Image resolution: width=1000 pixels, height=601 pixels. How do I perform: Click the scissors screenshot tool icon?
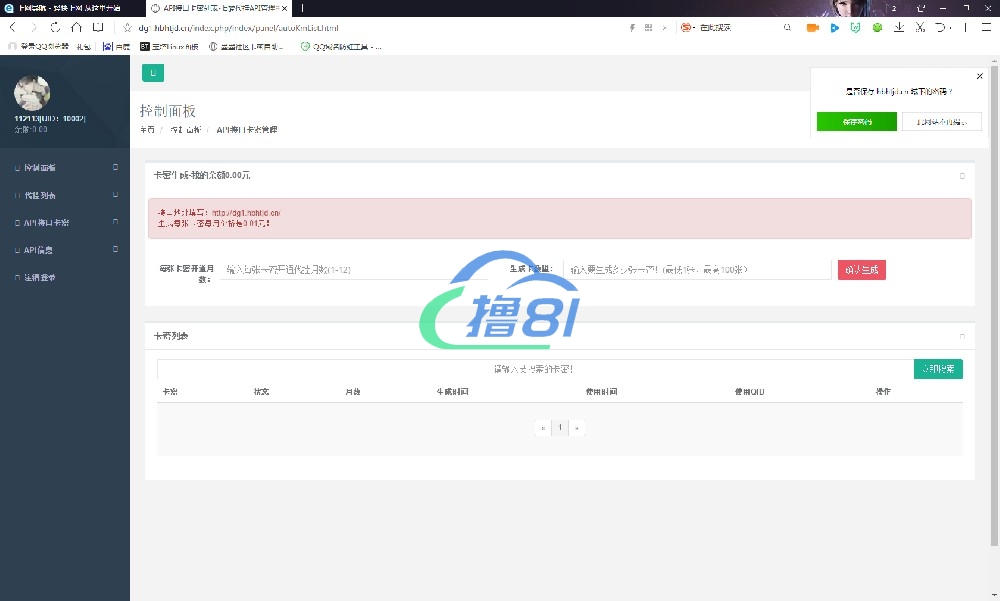pyautogui.click(x=920, y=28)
